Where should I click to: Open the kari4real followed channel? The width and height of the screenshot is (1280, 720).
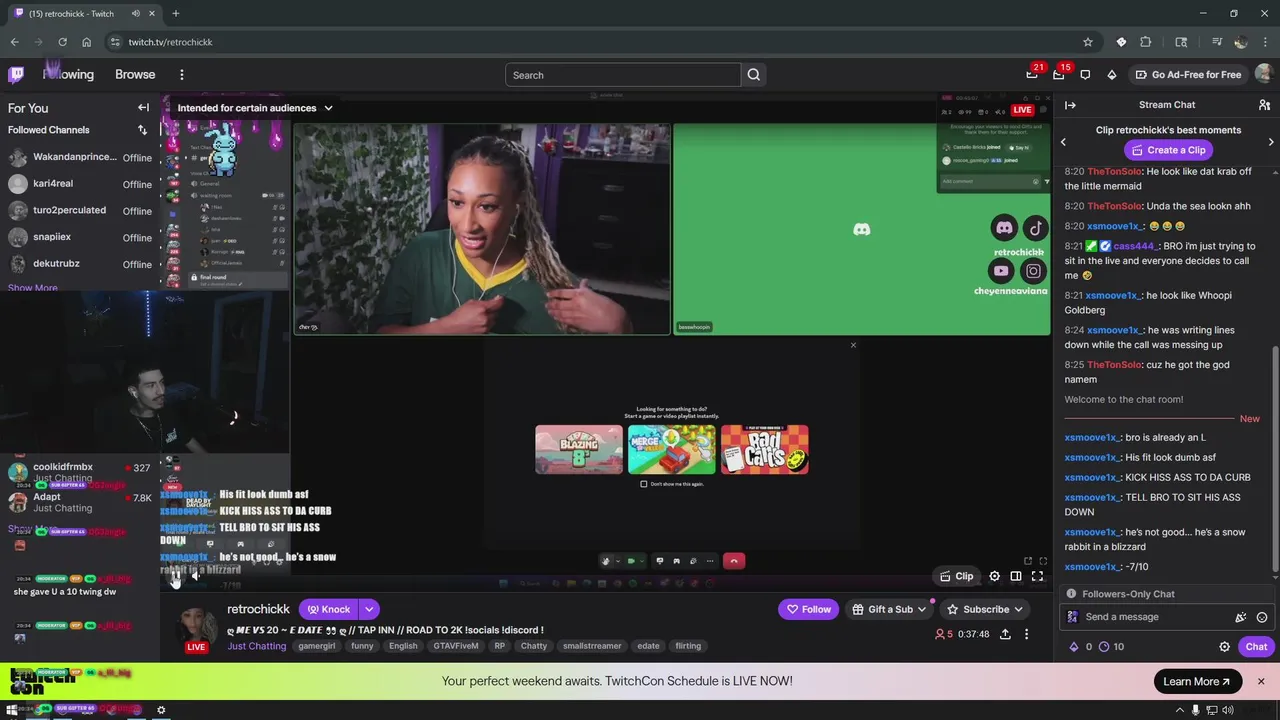click(80, 184)
